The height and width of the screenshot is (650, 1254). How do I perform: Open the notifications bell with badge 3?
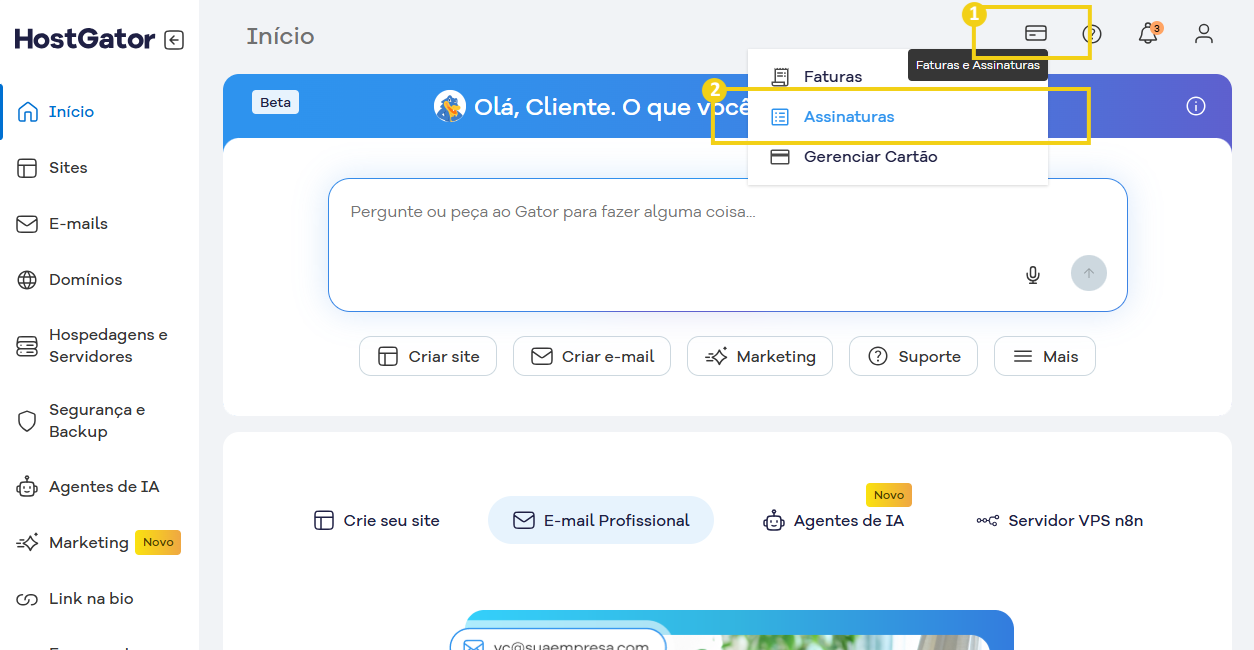(1148, 33)
